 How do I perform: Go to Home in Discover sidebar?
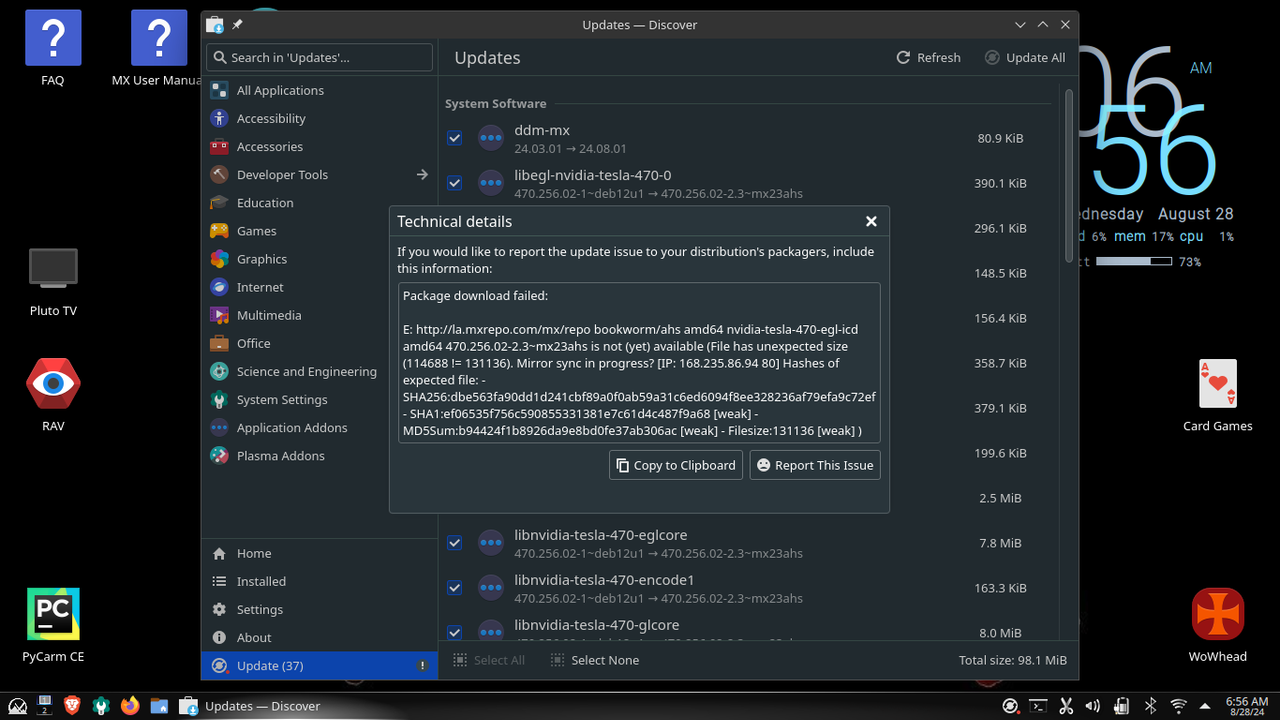tap(319, 553)
